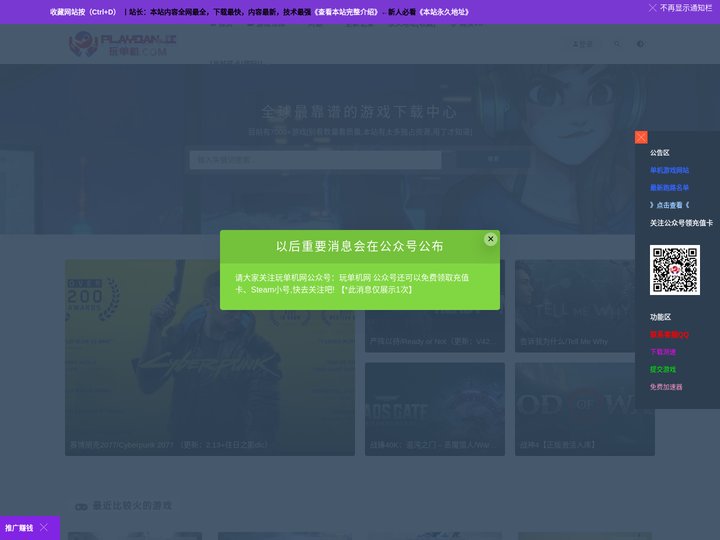The image size is (720, 540).
Task: Close the orange-buttoned side panel
Action: click(641, 137)
